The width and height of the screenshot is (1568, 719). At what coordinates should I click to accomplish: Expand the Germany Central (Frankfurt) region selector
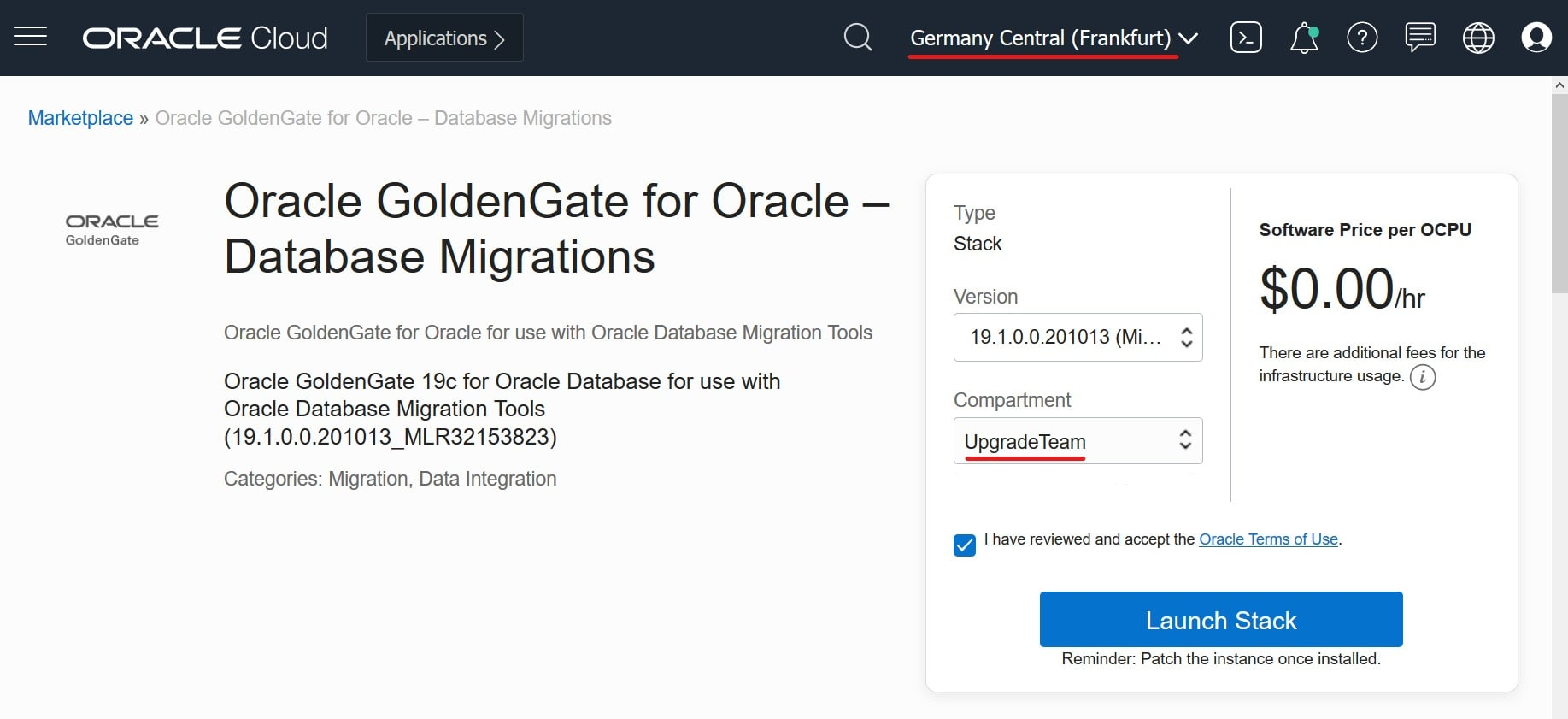tap(1054, 38)
